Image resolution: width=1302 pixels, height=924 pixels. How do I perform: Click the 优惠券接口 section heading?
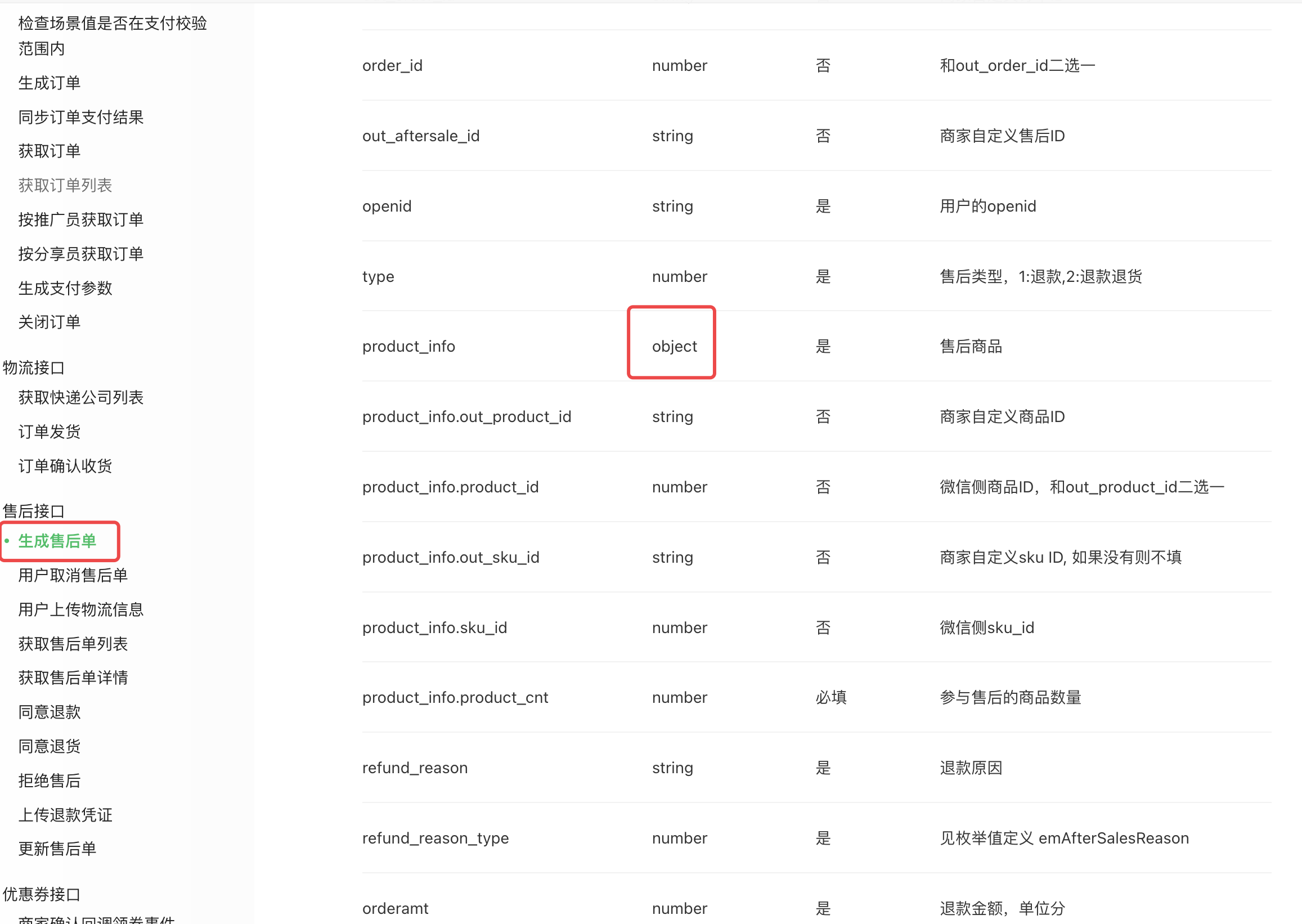41,894
